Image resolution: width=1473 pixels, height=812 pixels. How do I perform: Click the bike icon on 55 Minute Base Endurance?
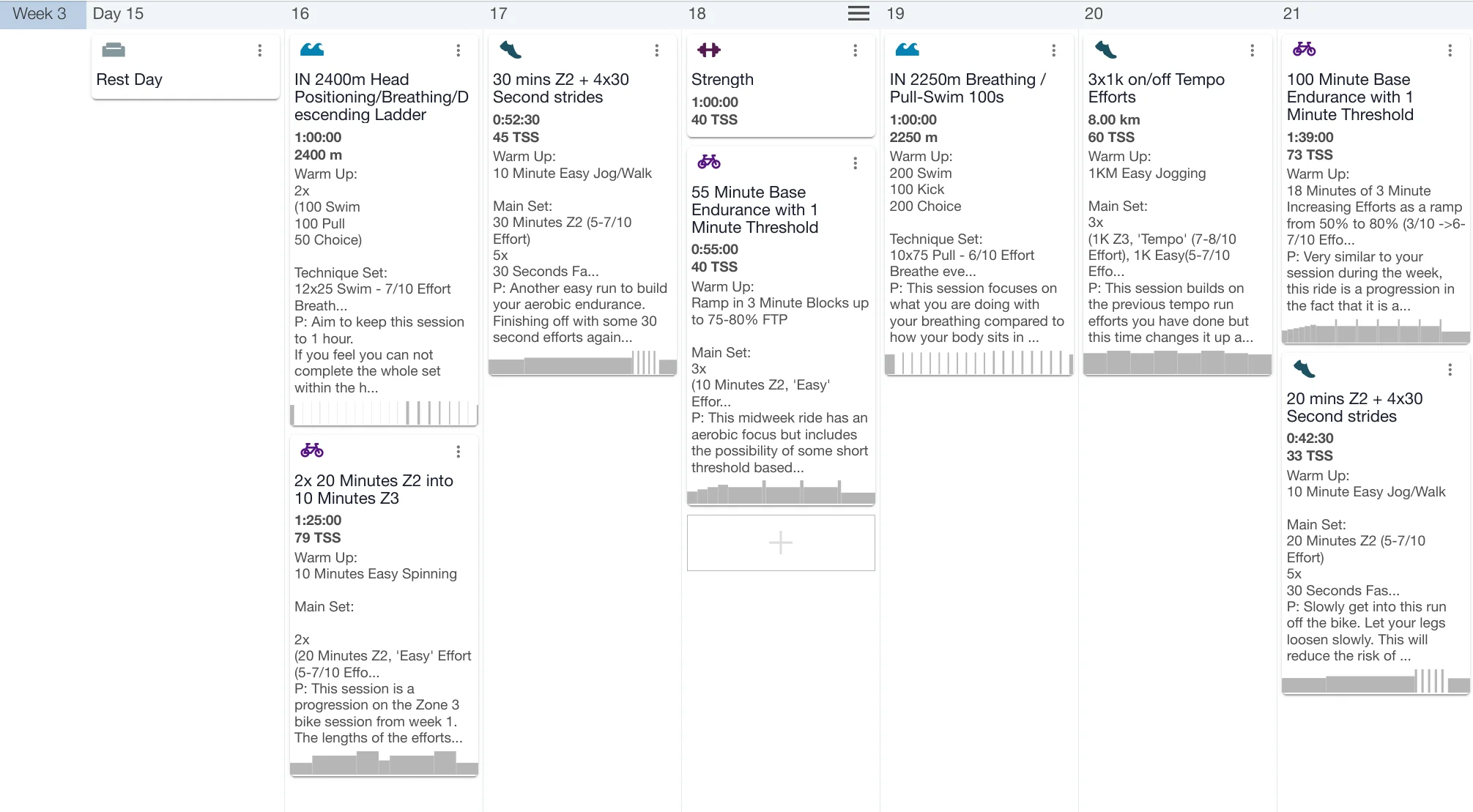(x=709, y=162)
